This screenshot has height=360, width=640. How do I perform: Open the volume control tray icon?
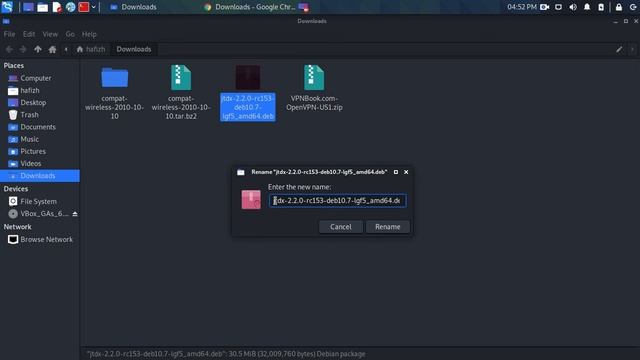click(573, 7)
